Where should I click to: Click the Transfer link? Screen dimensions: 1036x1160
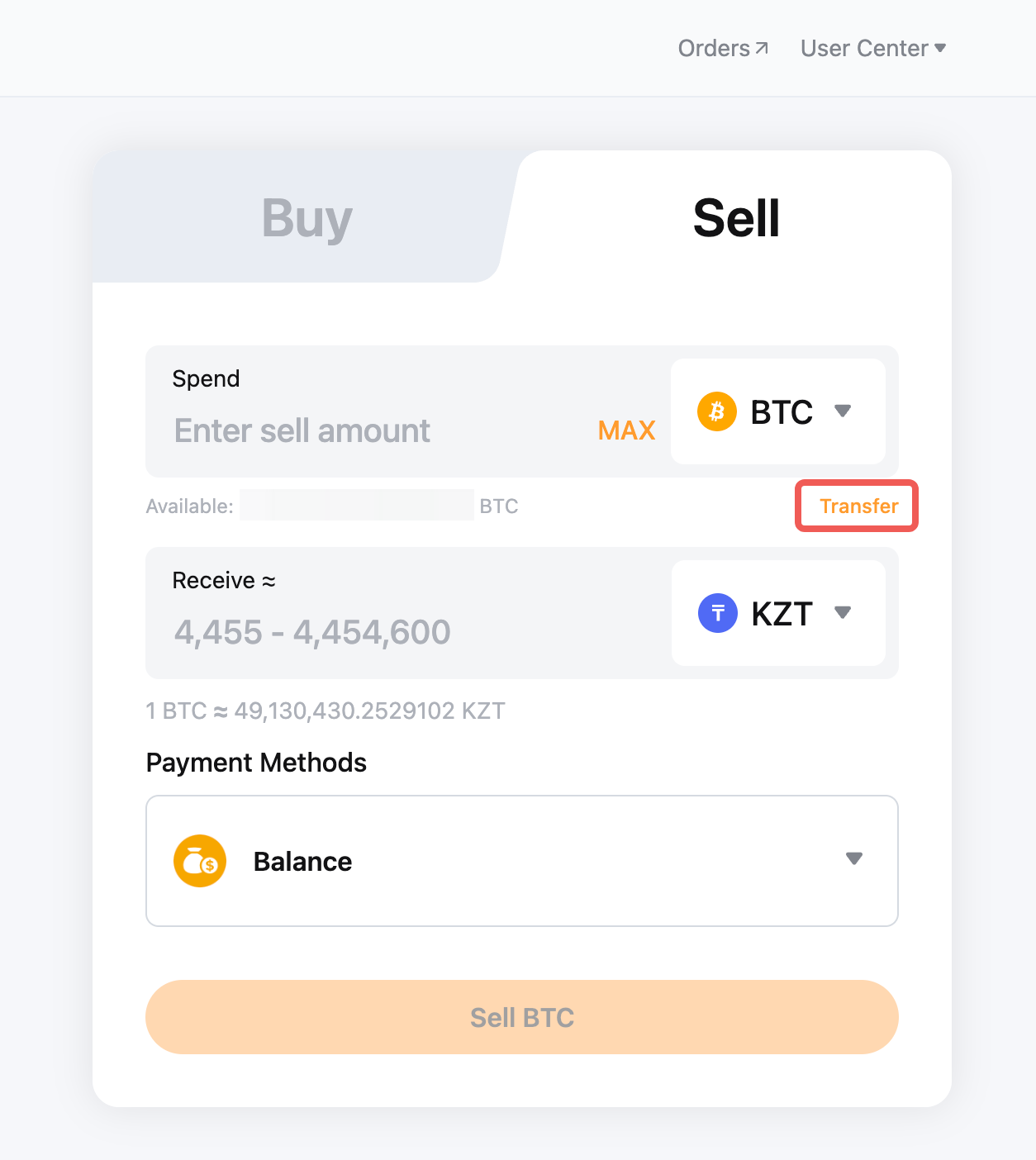[x=858, y=506]
